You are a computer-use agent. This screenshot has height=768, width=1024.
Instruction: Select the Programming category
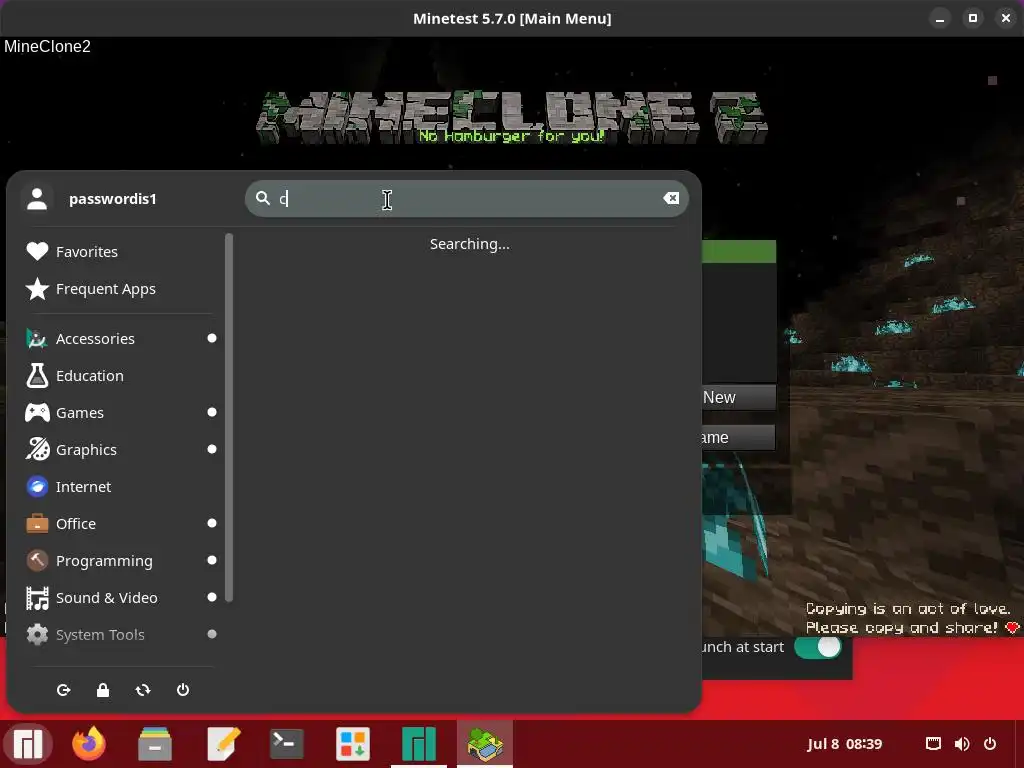[x=121, y=560]
